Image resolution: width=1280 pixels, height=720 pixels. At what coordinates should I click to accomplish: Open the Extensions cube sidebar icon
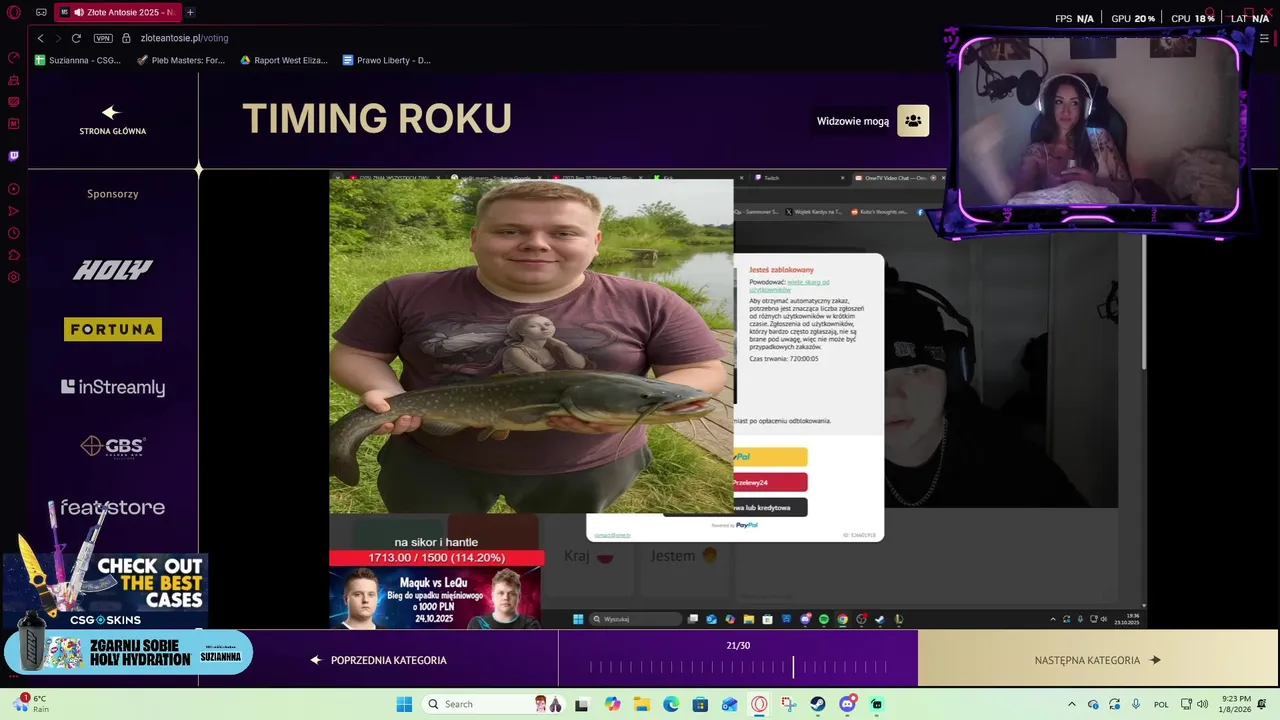tap(14, 255)
